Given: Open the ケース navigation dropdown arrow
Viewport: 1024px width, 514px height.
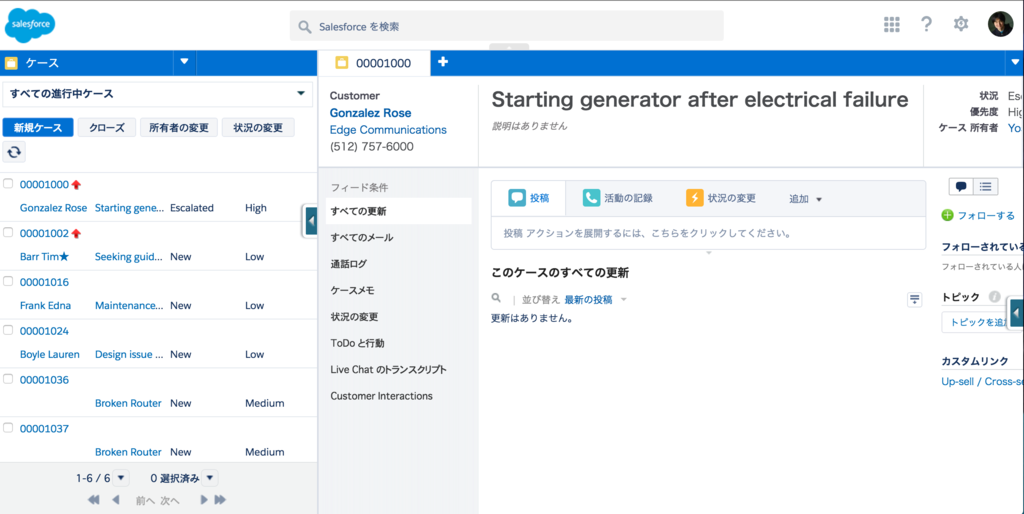Looking at the screenshot, I should [x=184, y=61].
